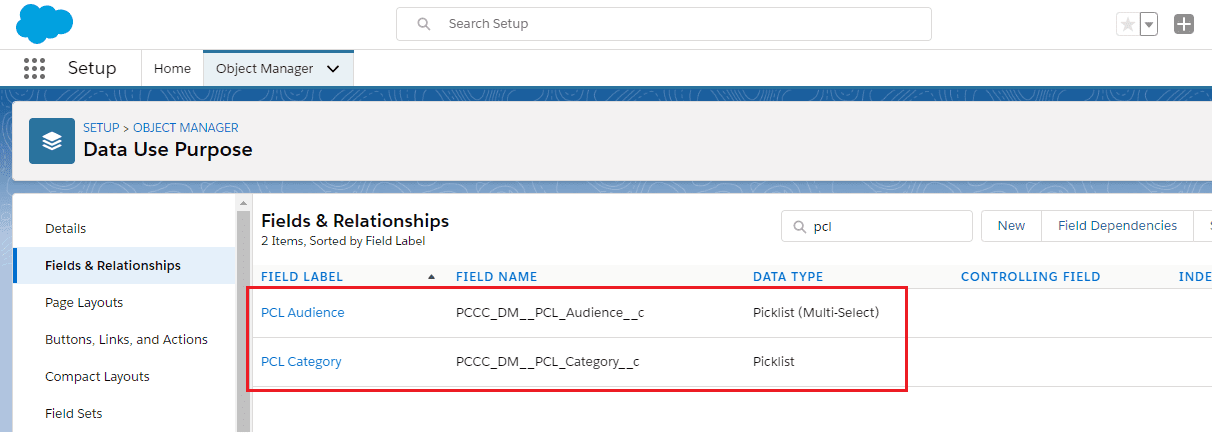Click the Data Use Purpose object icon
Image resolution: width=1212 pixels, height=443 pixels.
pos(52,140)
